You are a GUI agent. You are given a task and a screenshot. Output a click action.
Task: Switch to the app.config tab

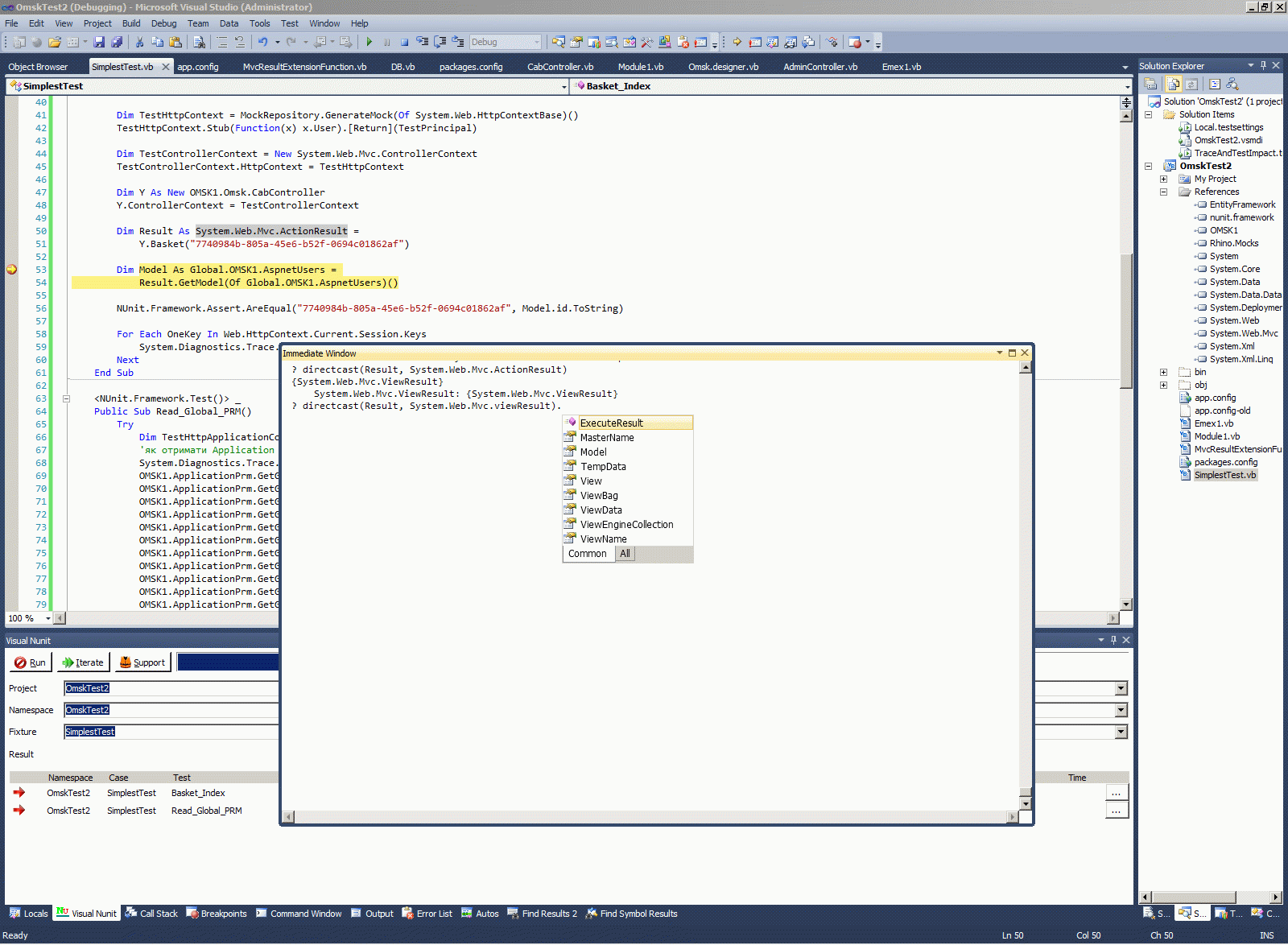(198, 67)
